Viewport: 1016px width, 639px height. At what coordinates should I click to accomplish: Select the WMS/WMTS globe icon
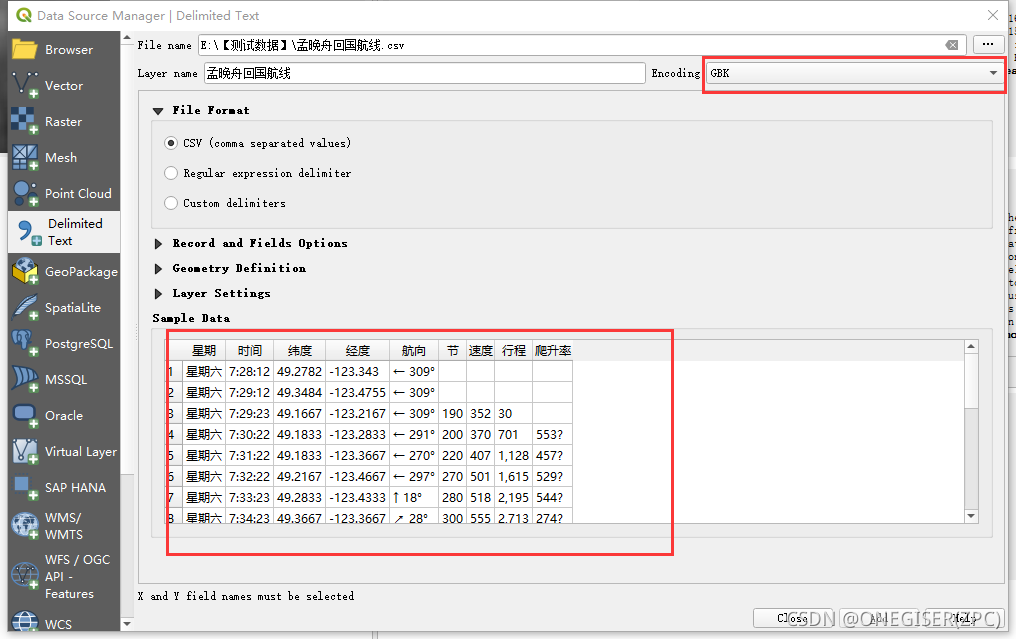click(25, 526)
